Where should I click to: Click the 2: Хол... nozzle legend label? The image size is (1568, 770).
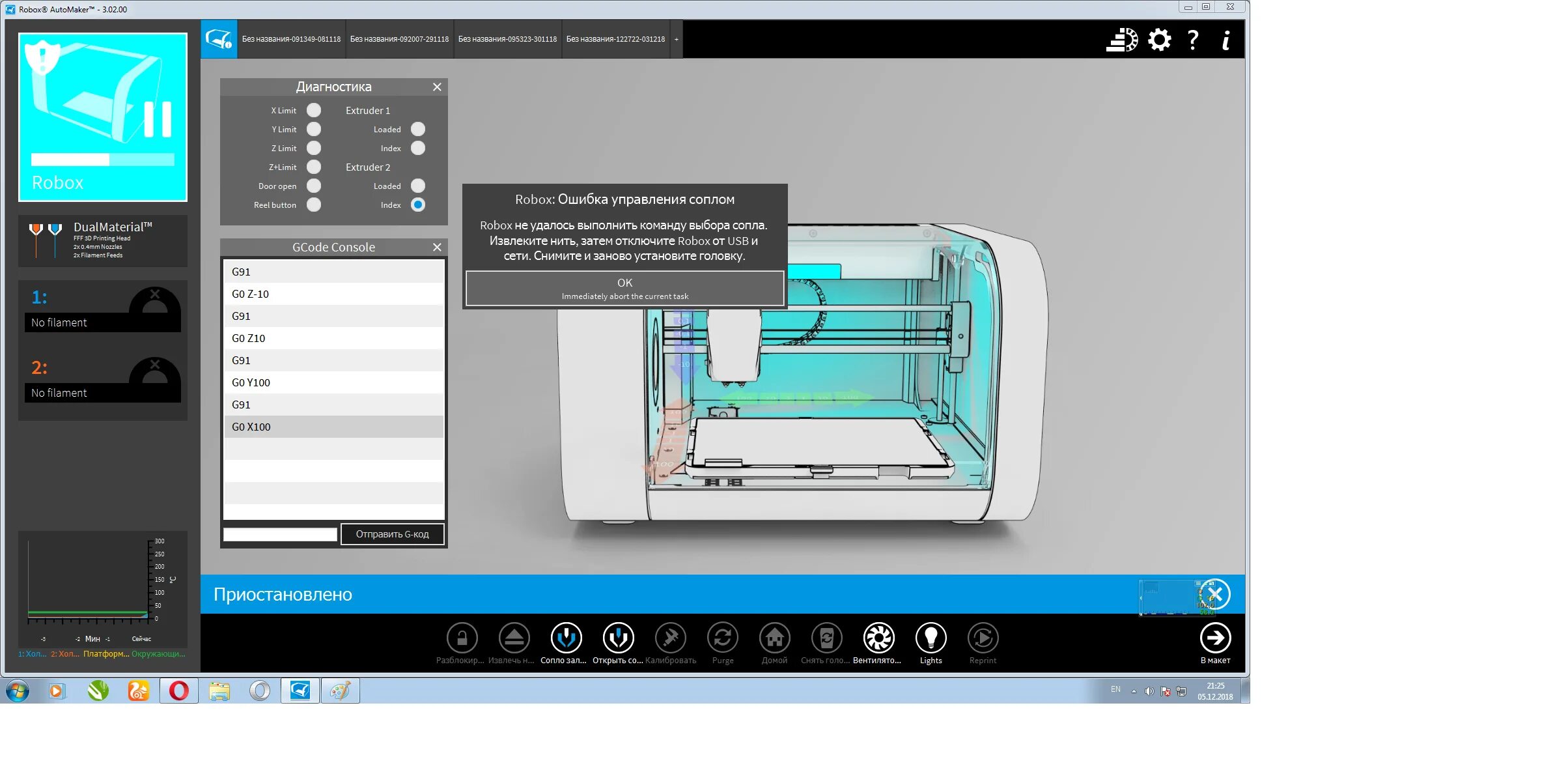pyautogui.click(x=65, y=654)
